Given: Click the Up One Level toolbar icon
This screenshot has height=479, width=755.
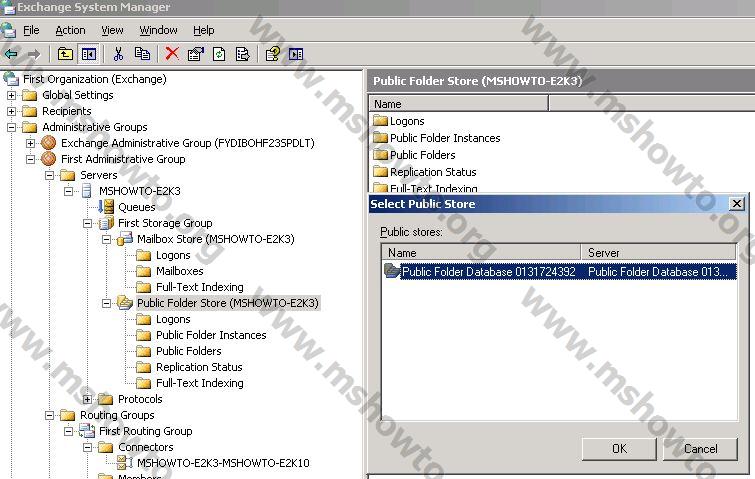Looking at the screenshot, I should click(65, 54).
